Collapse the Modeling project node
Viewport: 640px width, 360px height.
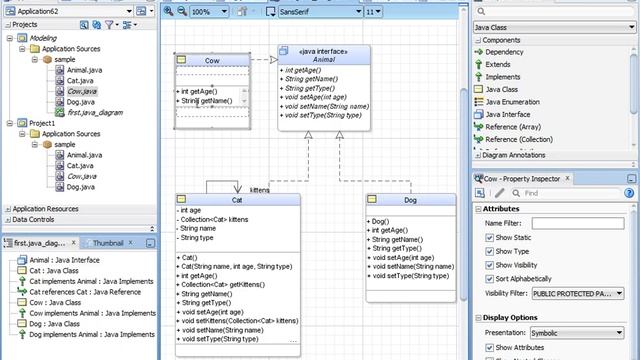[10, 38]
